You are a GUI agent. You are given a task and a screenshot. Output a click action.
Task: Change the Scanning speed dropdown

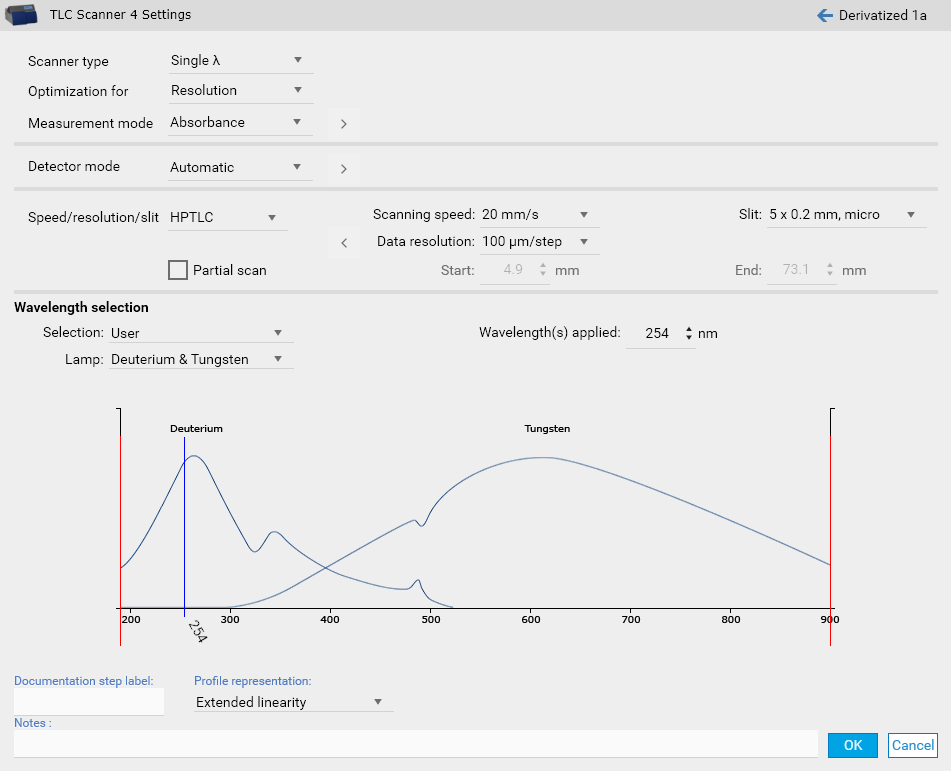[x=538, y=215]
